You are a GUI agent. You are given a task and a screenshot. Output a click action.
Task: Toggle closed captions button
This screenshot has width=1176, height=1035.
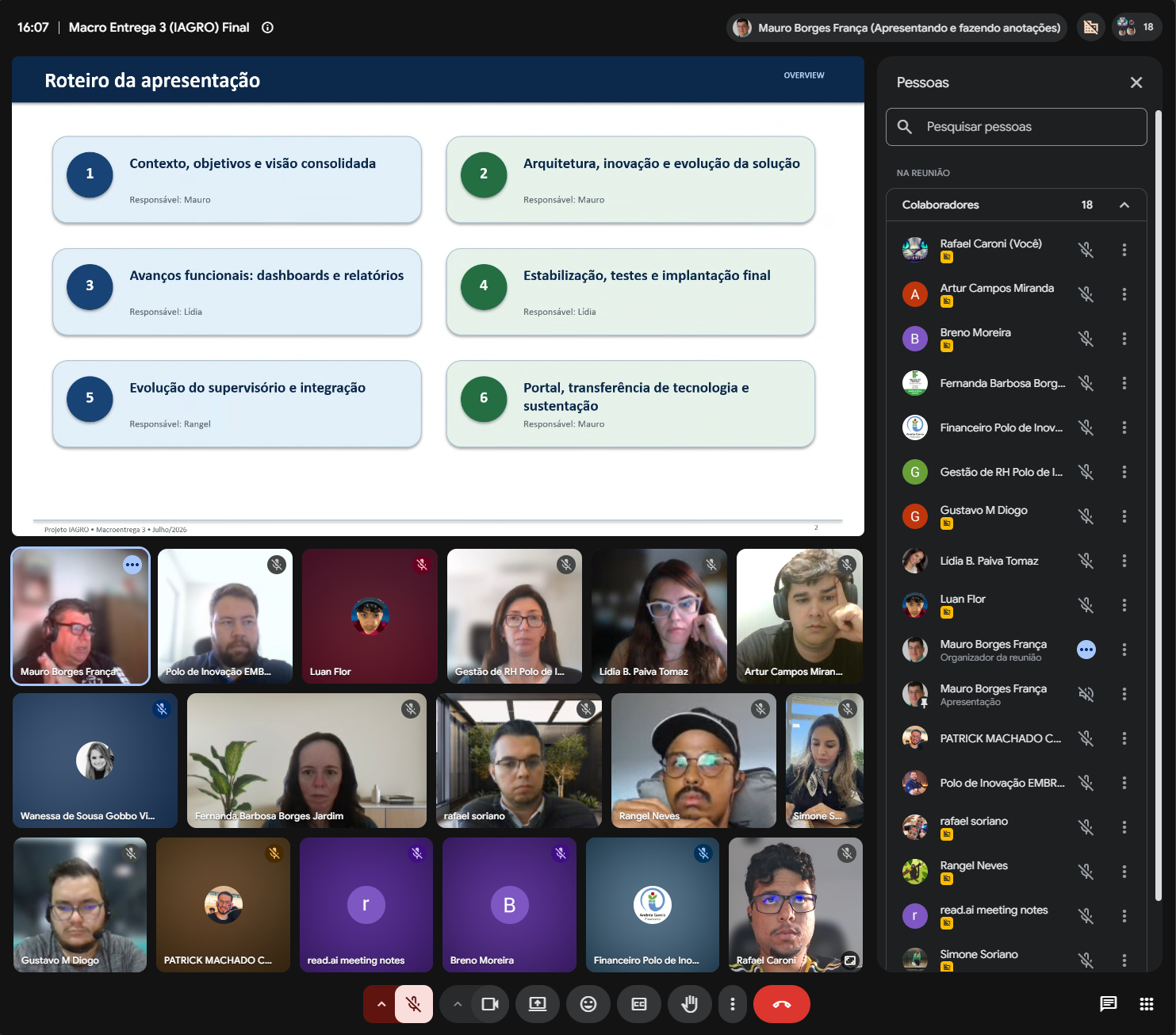pos(639,1004)
